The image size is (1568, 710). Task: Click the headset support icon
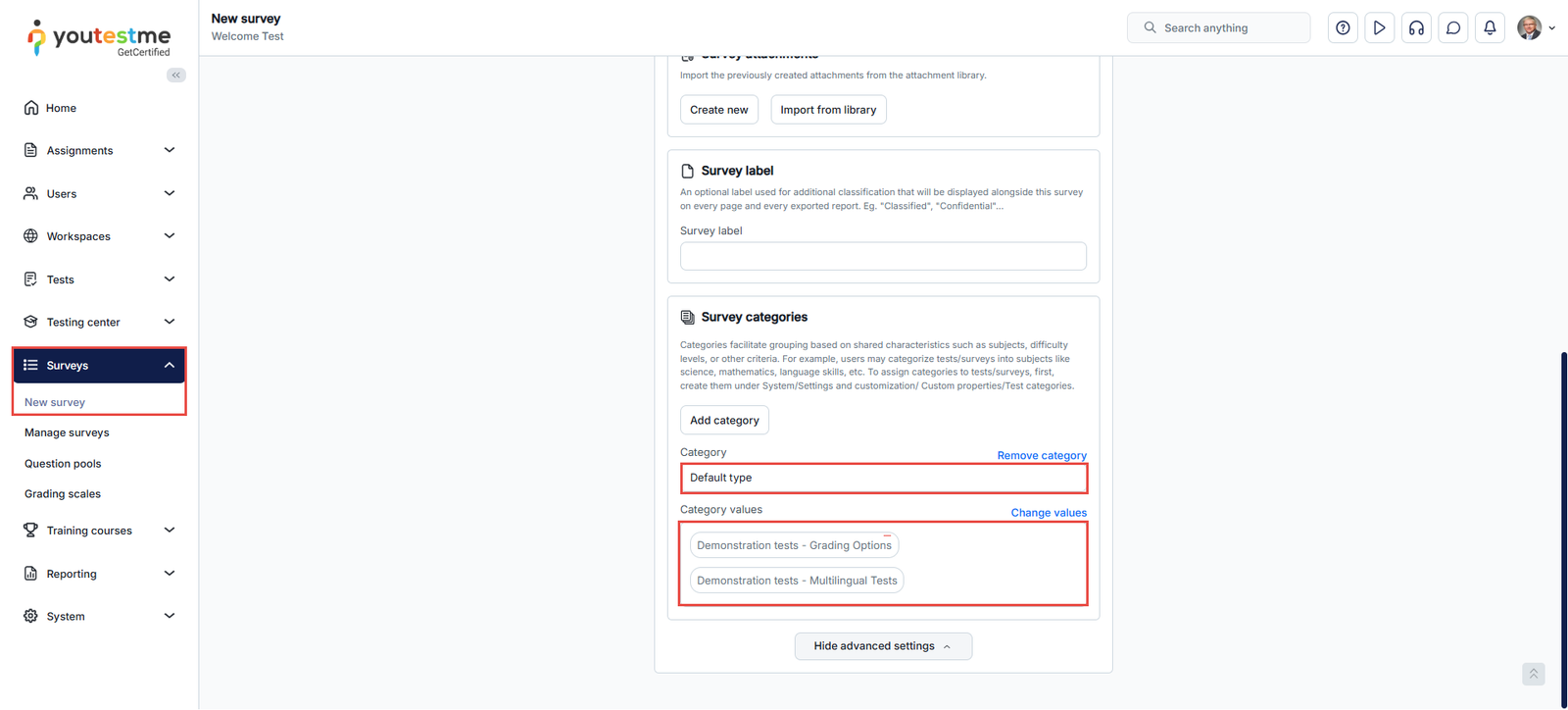pos(1416,28)
